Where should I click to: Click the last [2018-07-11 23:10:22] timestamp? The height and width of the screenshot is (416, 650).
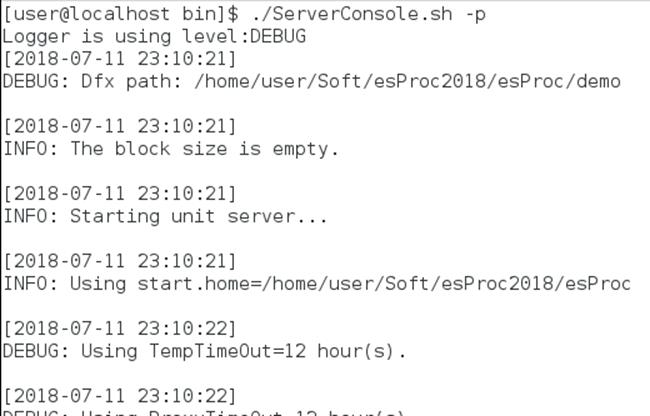tap(119, 396)
